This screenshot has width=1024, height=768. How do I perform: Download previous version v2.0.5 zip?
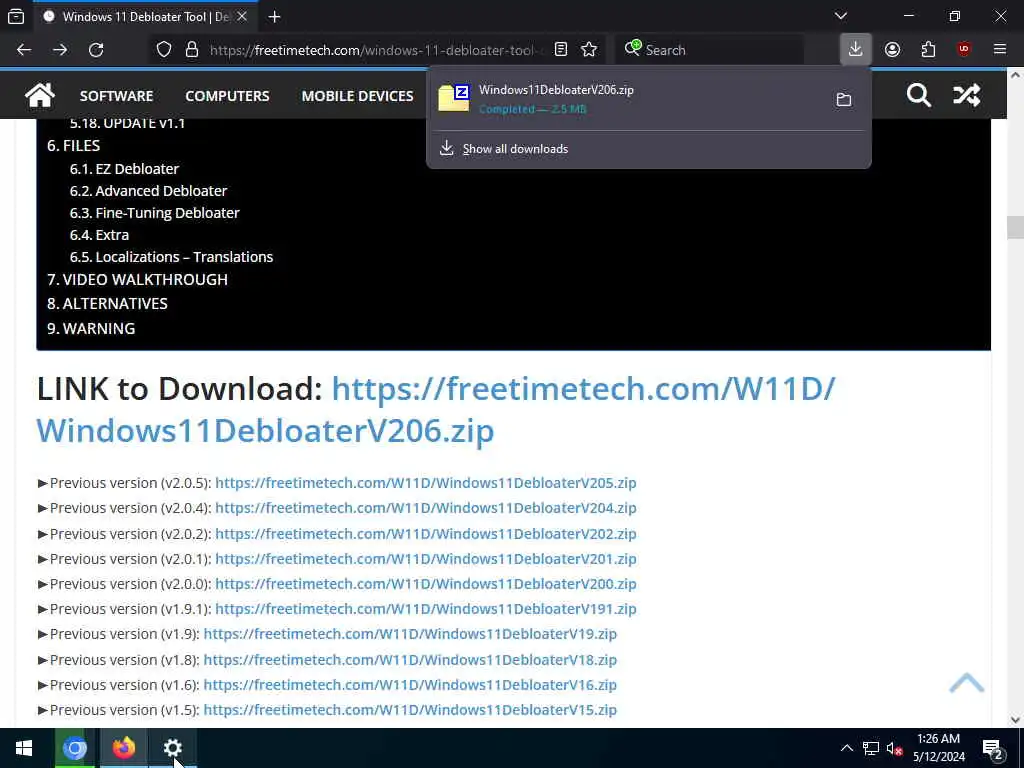[x=426, y=483]
